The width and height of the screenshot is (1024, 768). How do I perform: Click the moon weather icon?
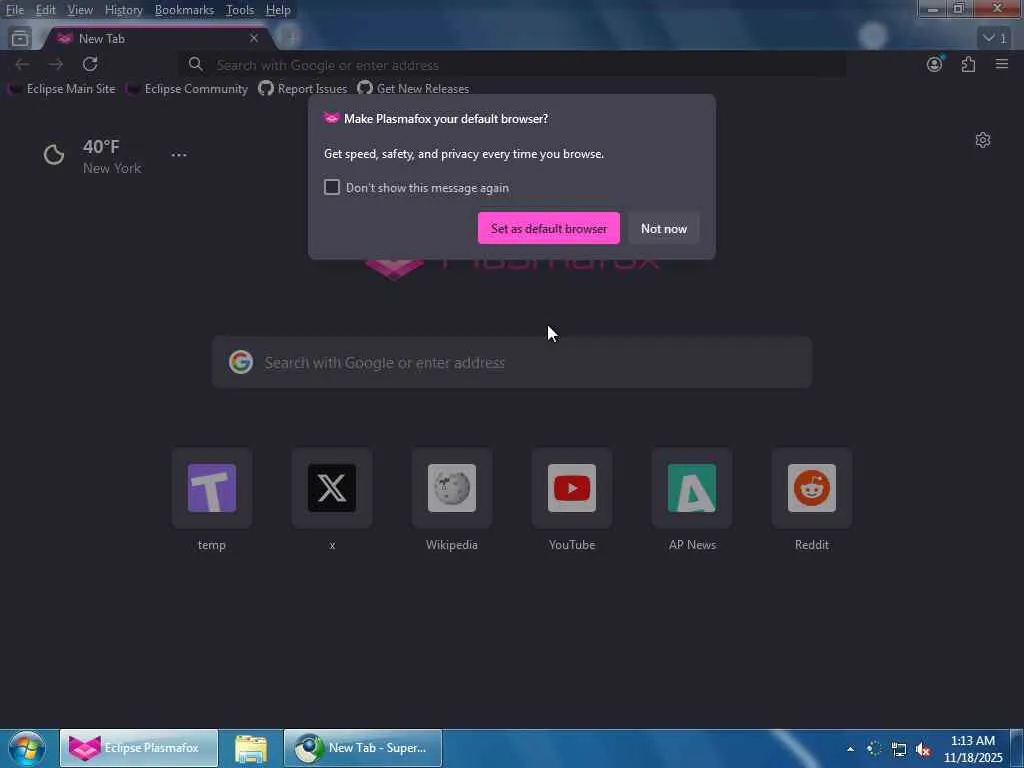tap(54, 155)
